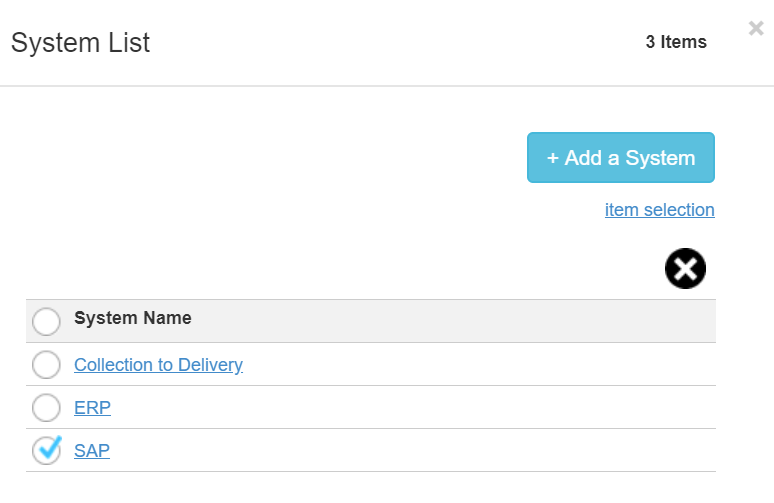Dismiss the dialog using the gray X

756,29
